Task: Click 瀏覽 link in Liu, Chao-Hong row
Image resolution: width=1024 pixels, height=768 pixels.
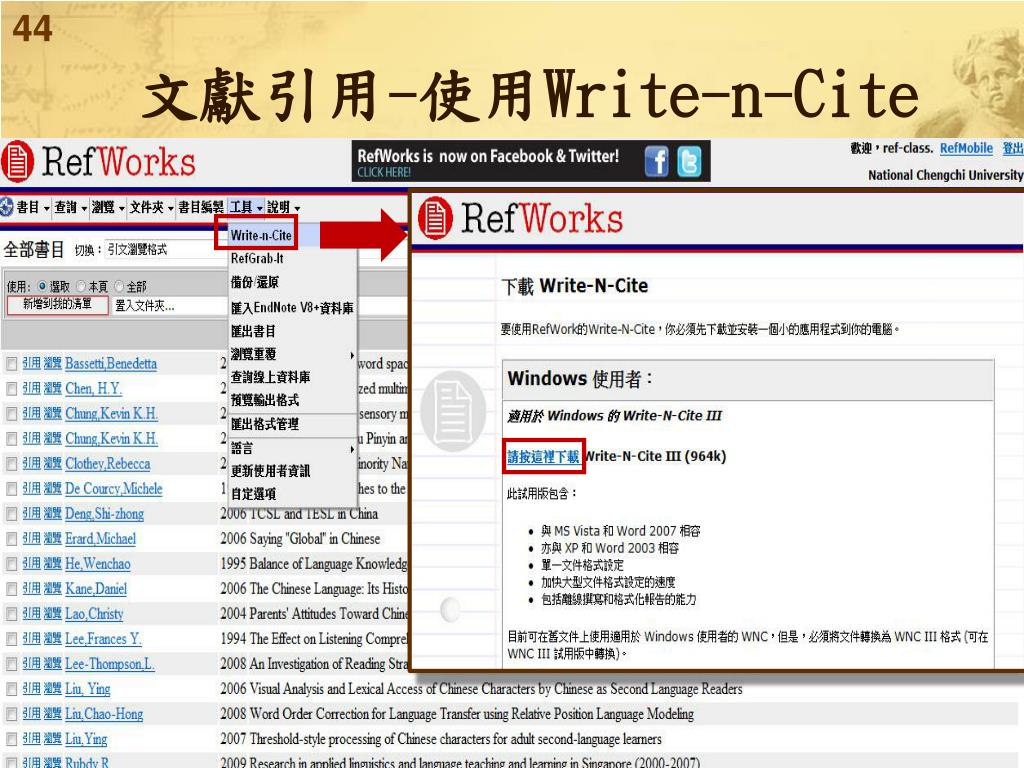Action: tap(52, 714)
